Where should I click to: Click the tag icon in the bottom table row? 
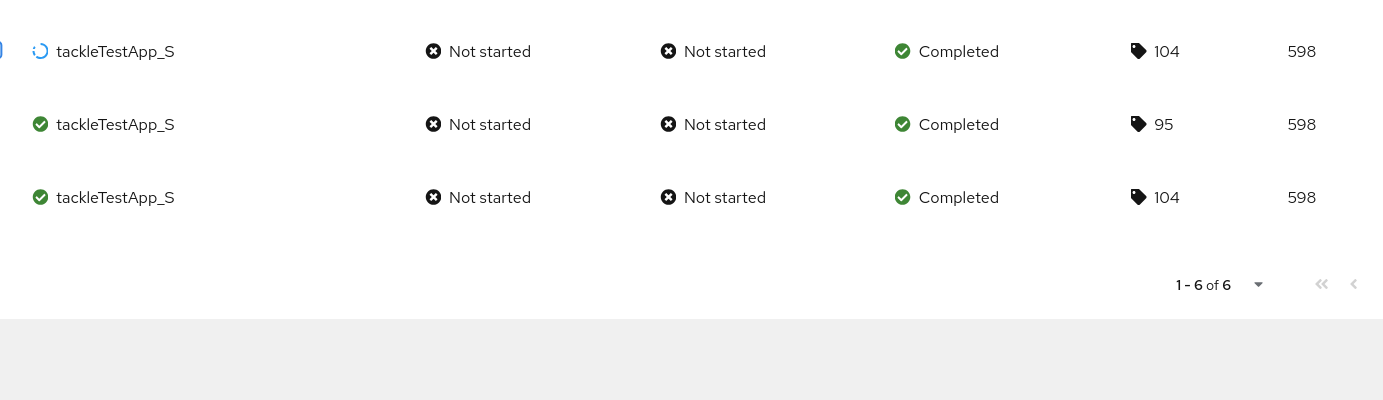pyautogui.click(x=1138, y=197)
